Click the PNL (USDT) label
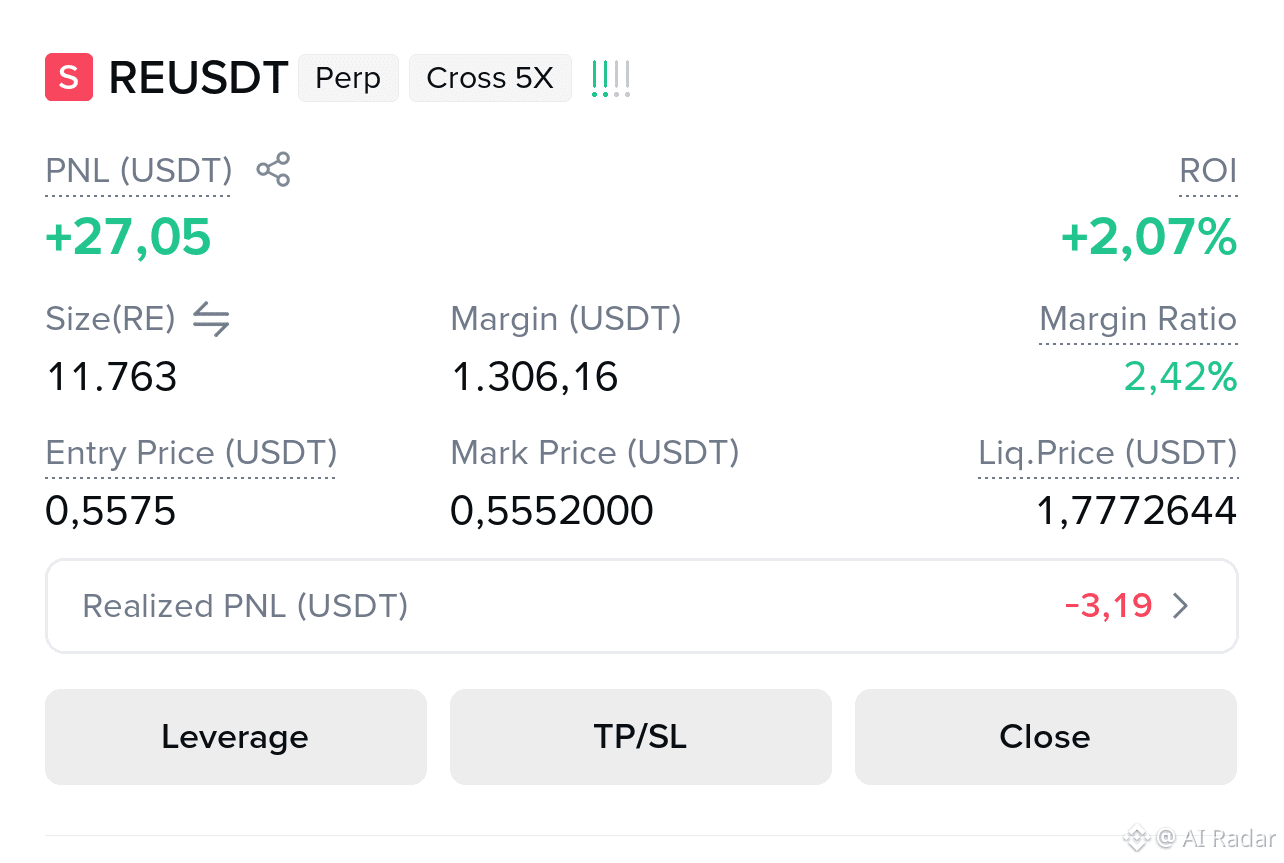The image size is (1284, 863). point(139,171)
